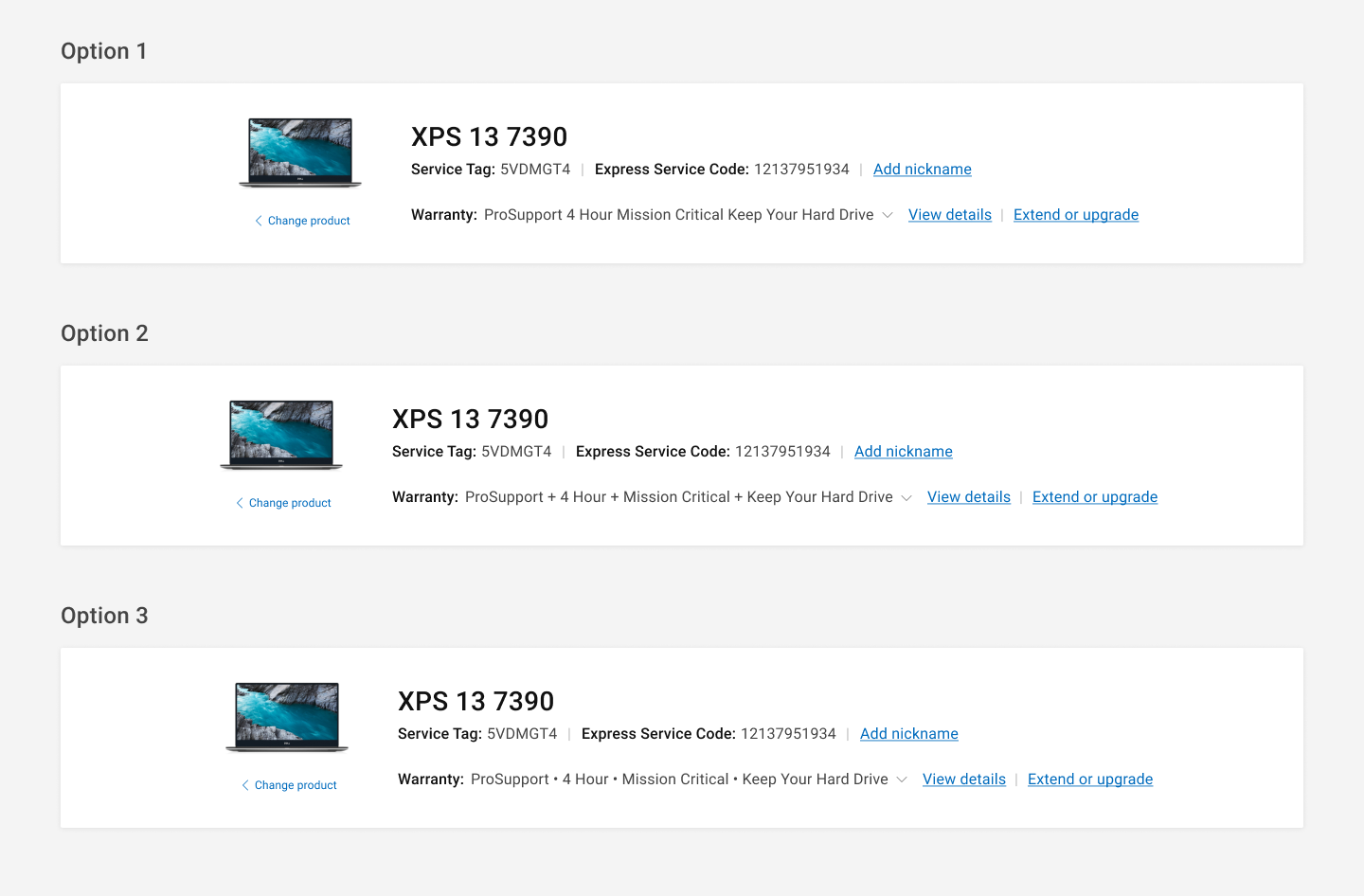Viewport: 1364px width, 896px height.
Task: Click Change product link in Option 3
Action: 289,785
